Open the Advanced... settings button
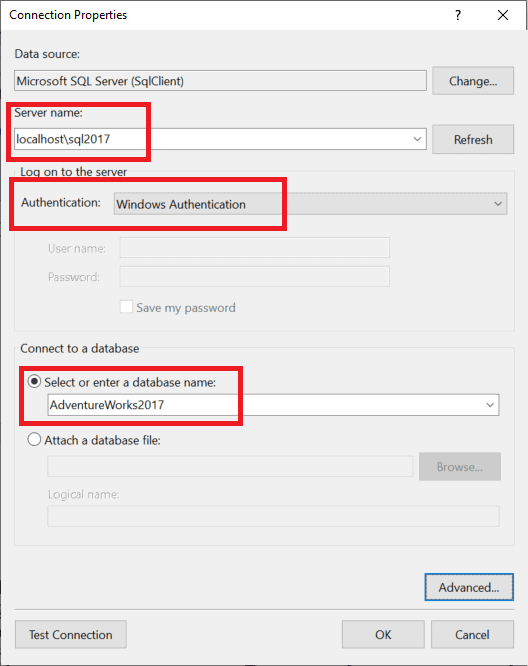 tap(469, 587)
